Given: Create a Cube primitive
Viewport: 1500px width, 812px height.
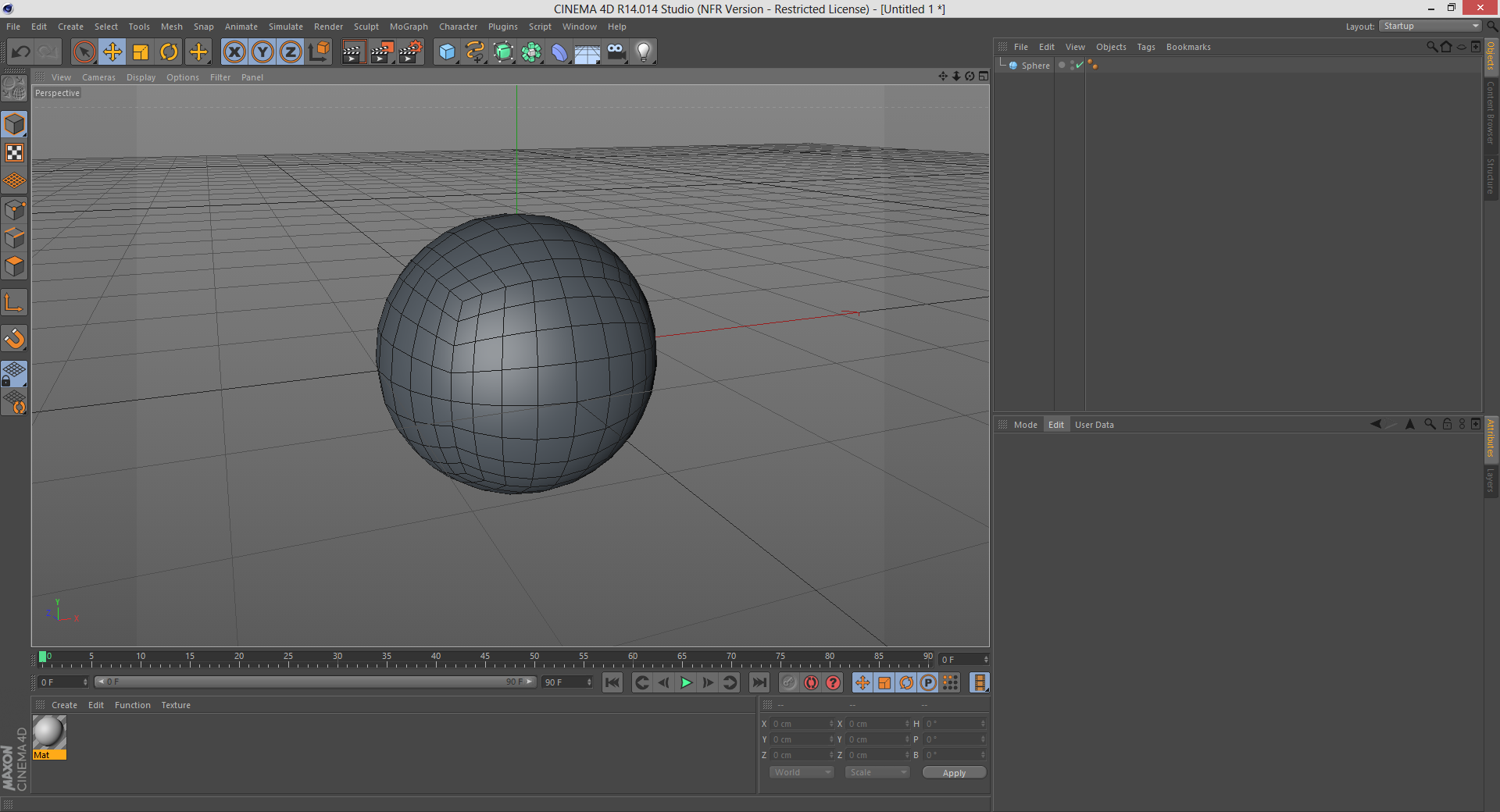Looking at the screenshot, I should 446,52.
